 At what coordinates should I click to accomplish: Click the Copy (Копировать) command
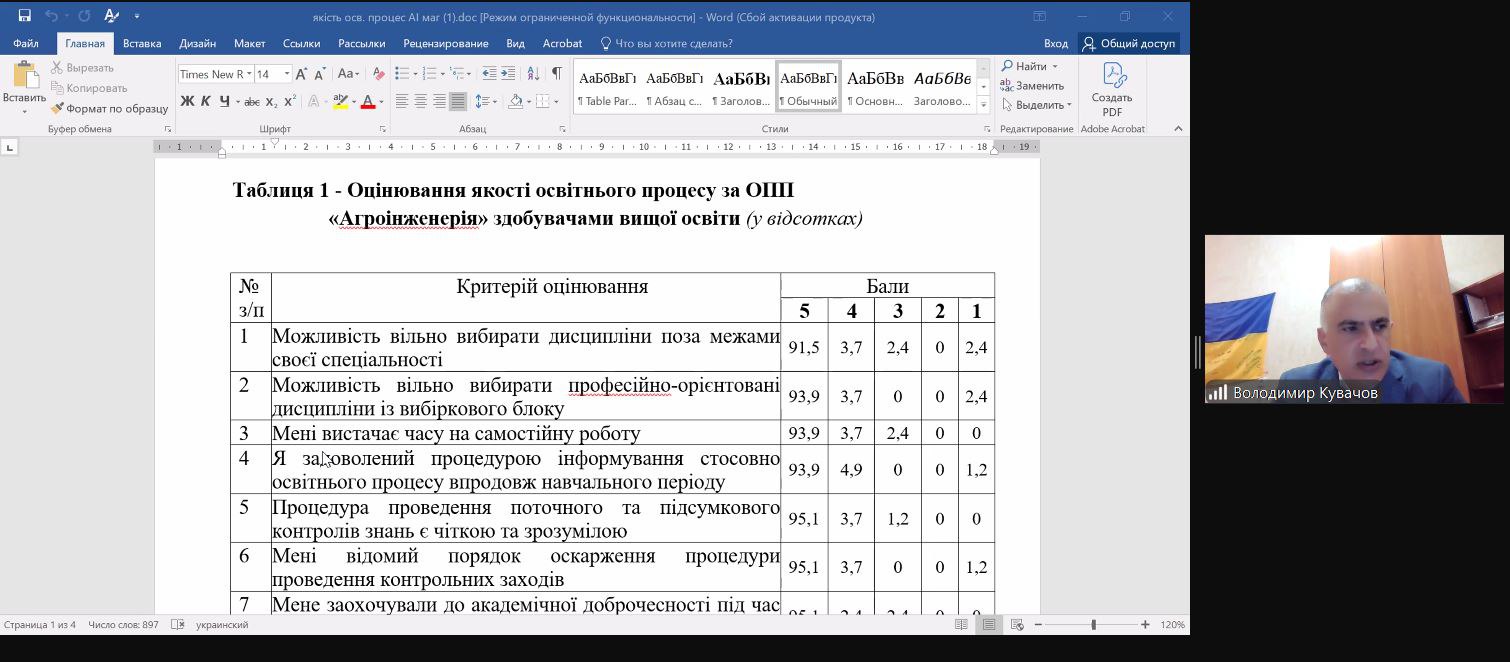89,88
